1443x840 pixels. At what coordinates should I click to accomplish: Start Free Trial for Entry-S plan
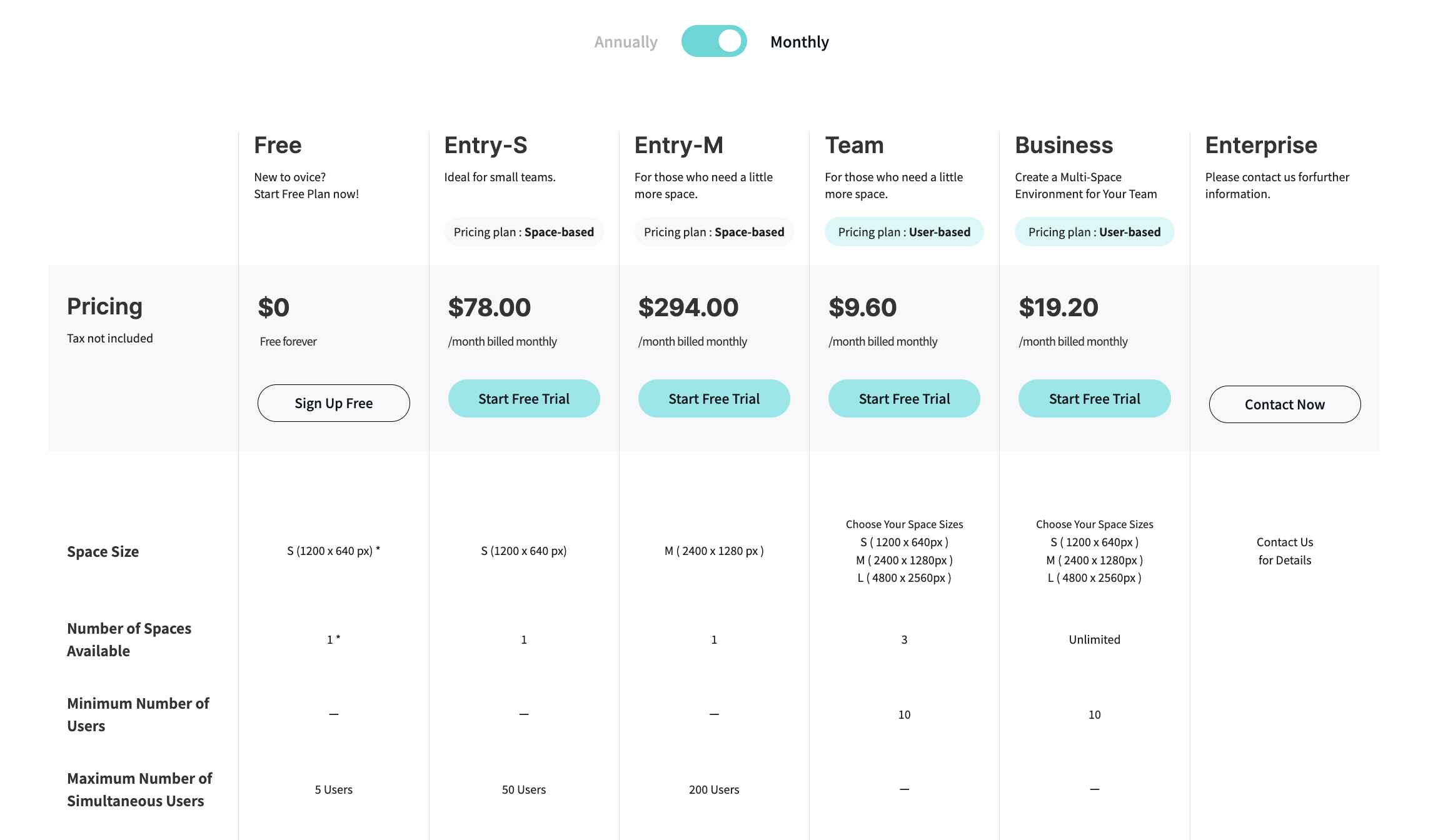click(524, 399)
